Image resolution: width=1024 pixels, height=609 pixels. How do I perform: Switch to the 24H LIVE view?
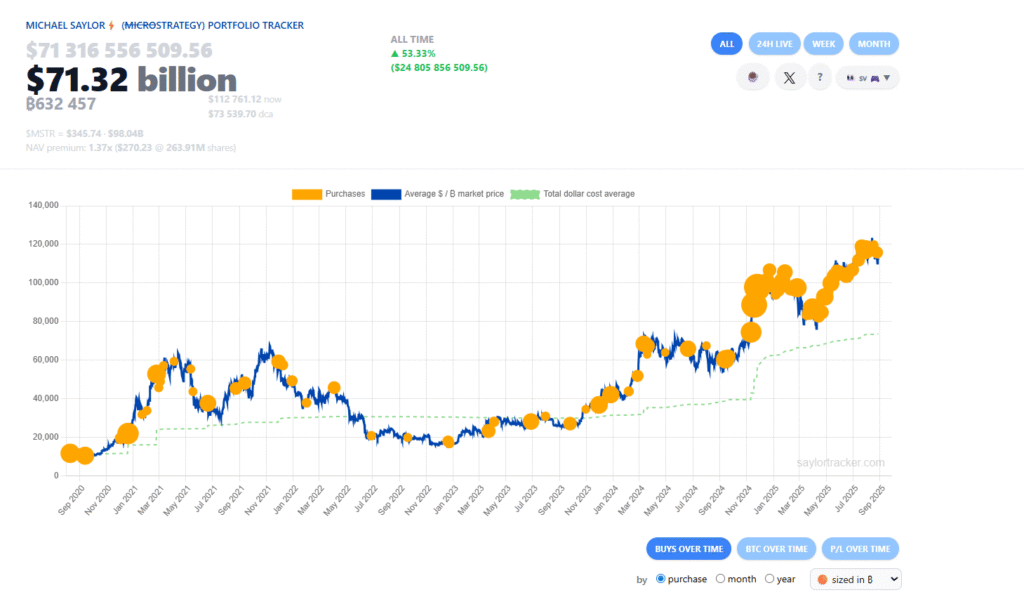coord(773,43)
